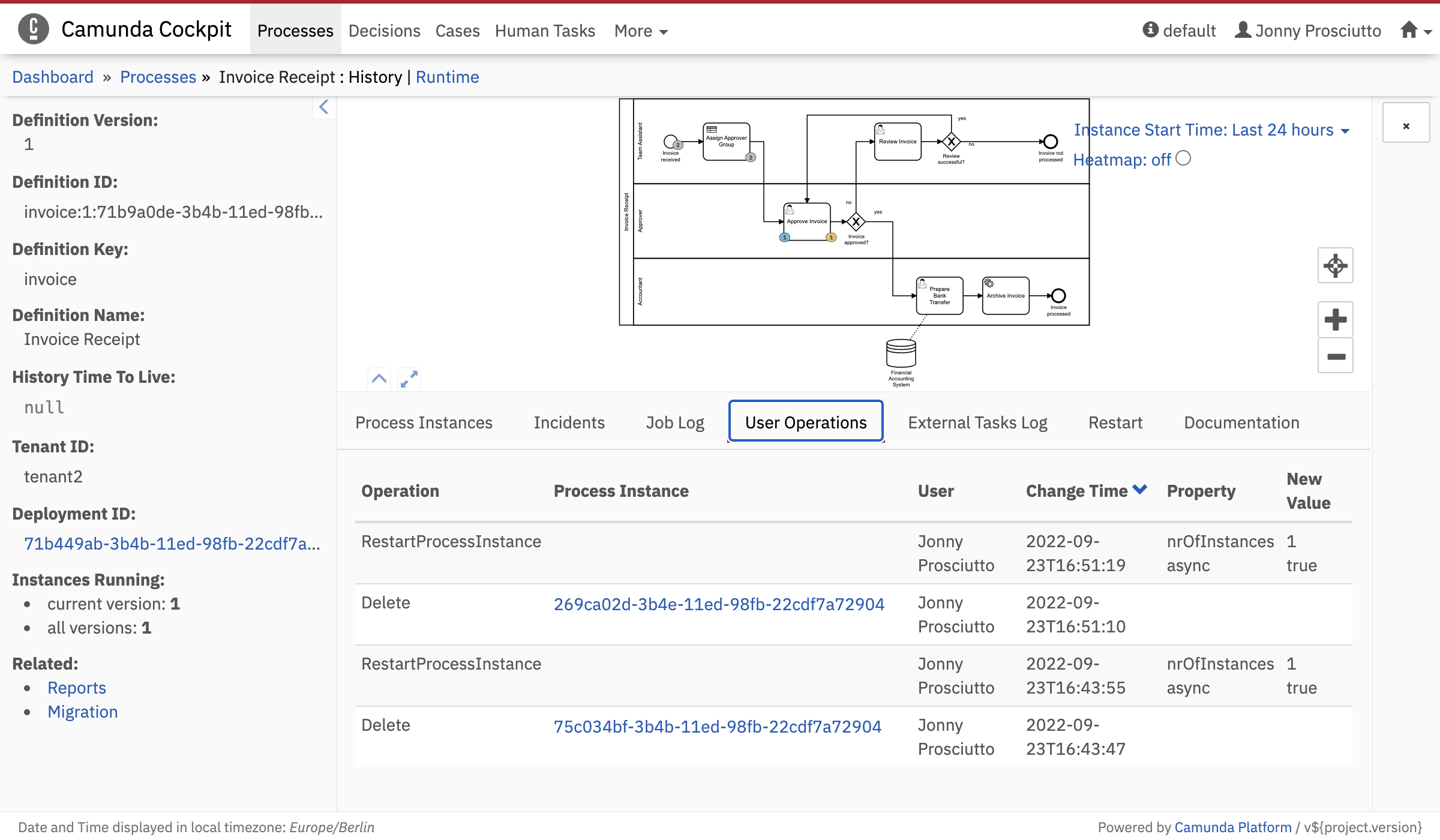The image size is (1440, 840).
Task: Open the dropdown arrow next to the home icon
Action: pyautogui.click(x=1428, y=32)
